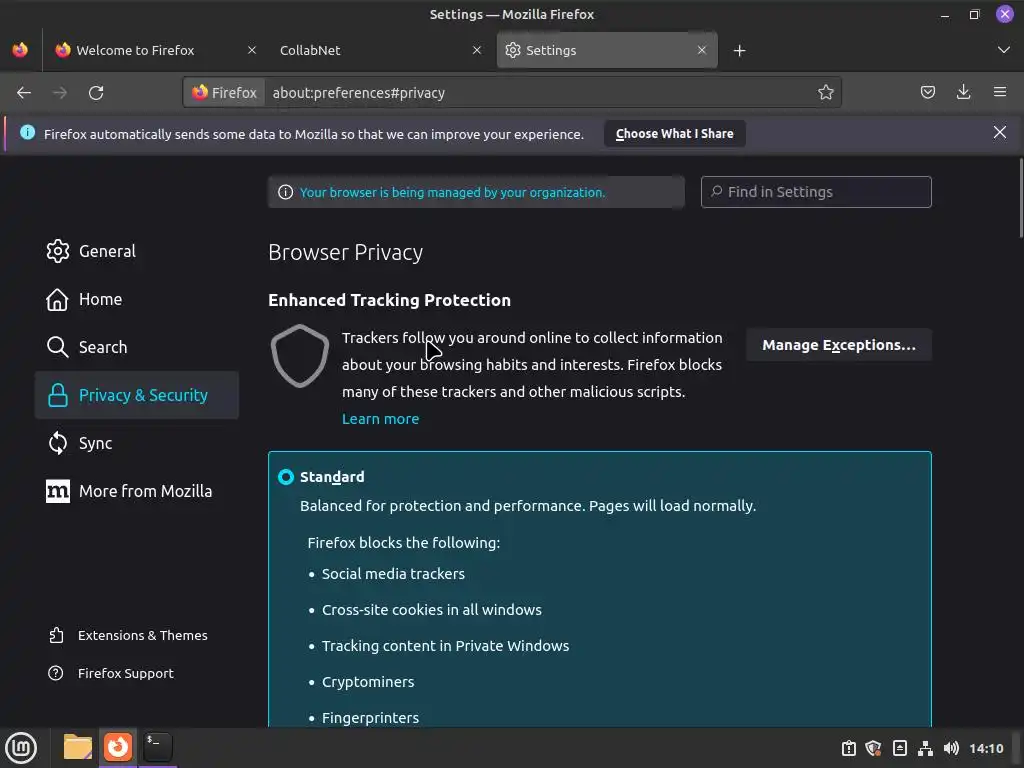This screenshot has width=1024, height=768.
Task: Bookmark this page with the star icon
Action: point(826,93)
